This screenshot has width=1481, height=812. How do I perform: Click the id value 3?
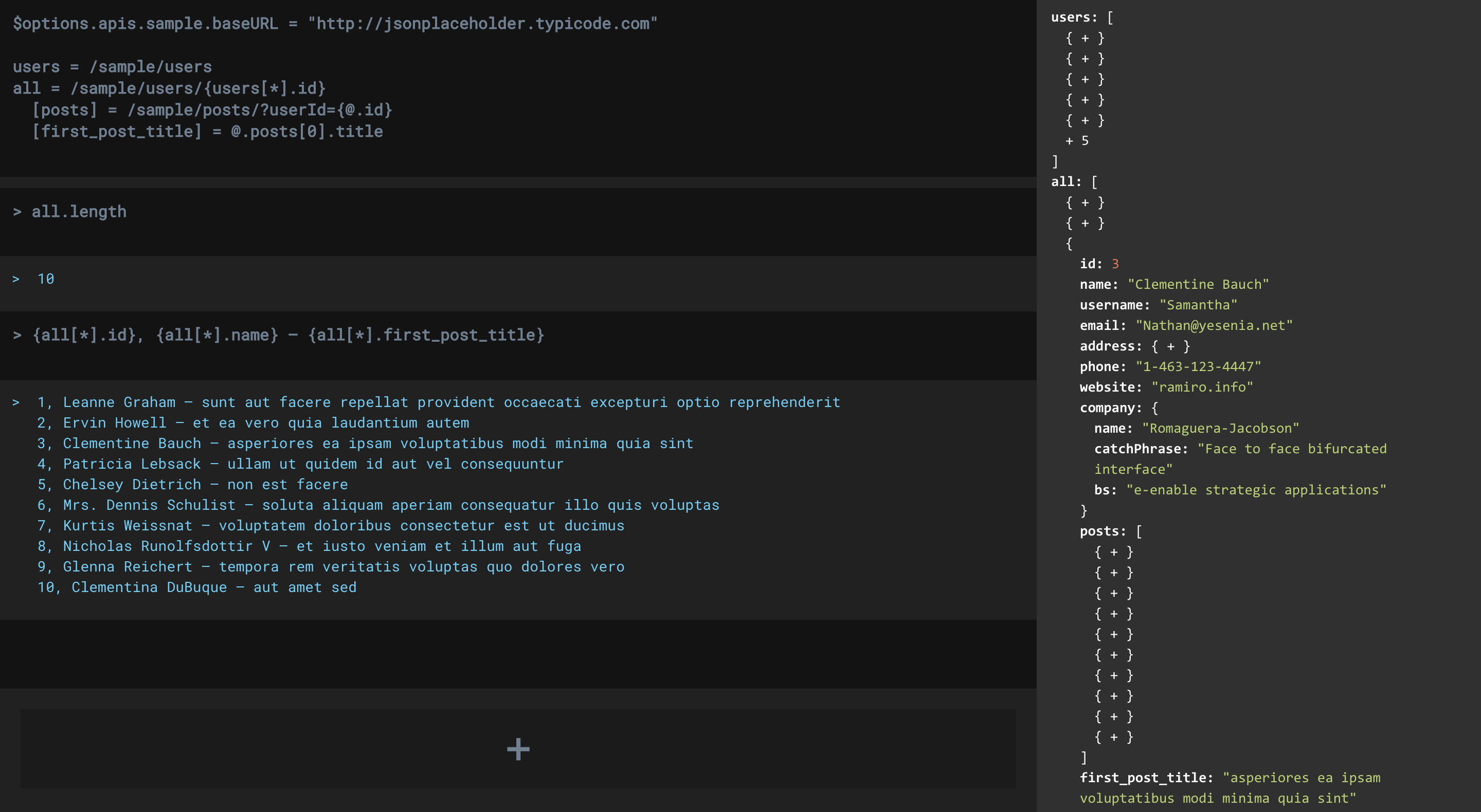(1115, 264)
